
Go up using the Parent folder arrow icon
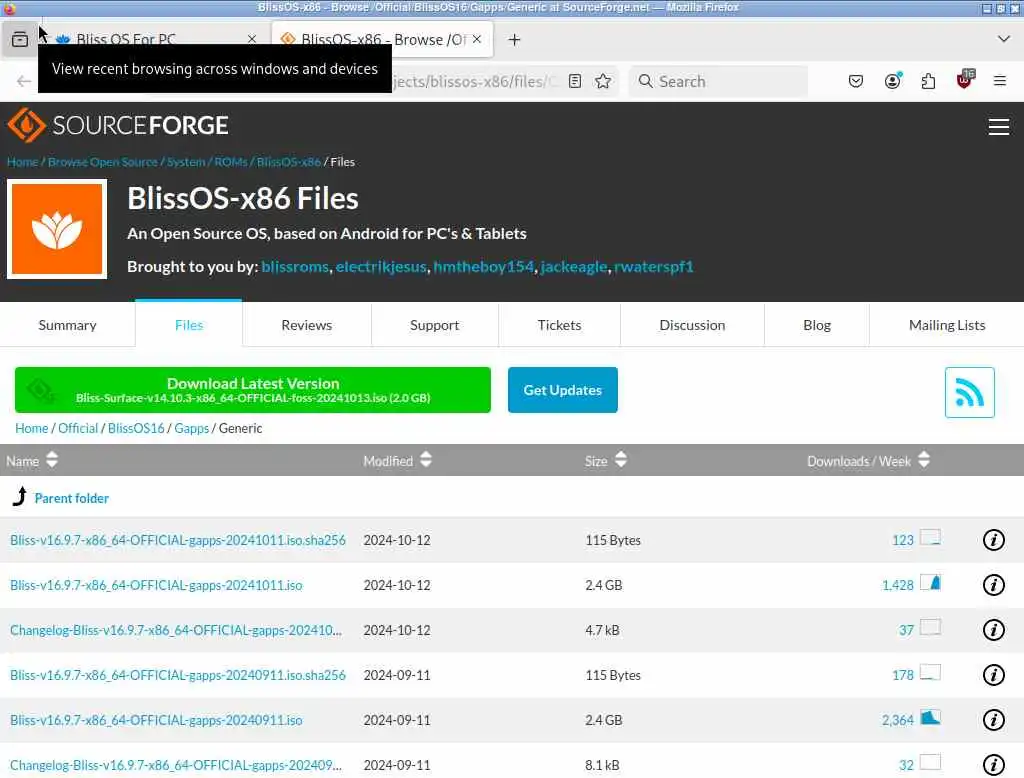coord(20,497)
